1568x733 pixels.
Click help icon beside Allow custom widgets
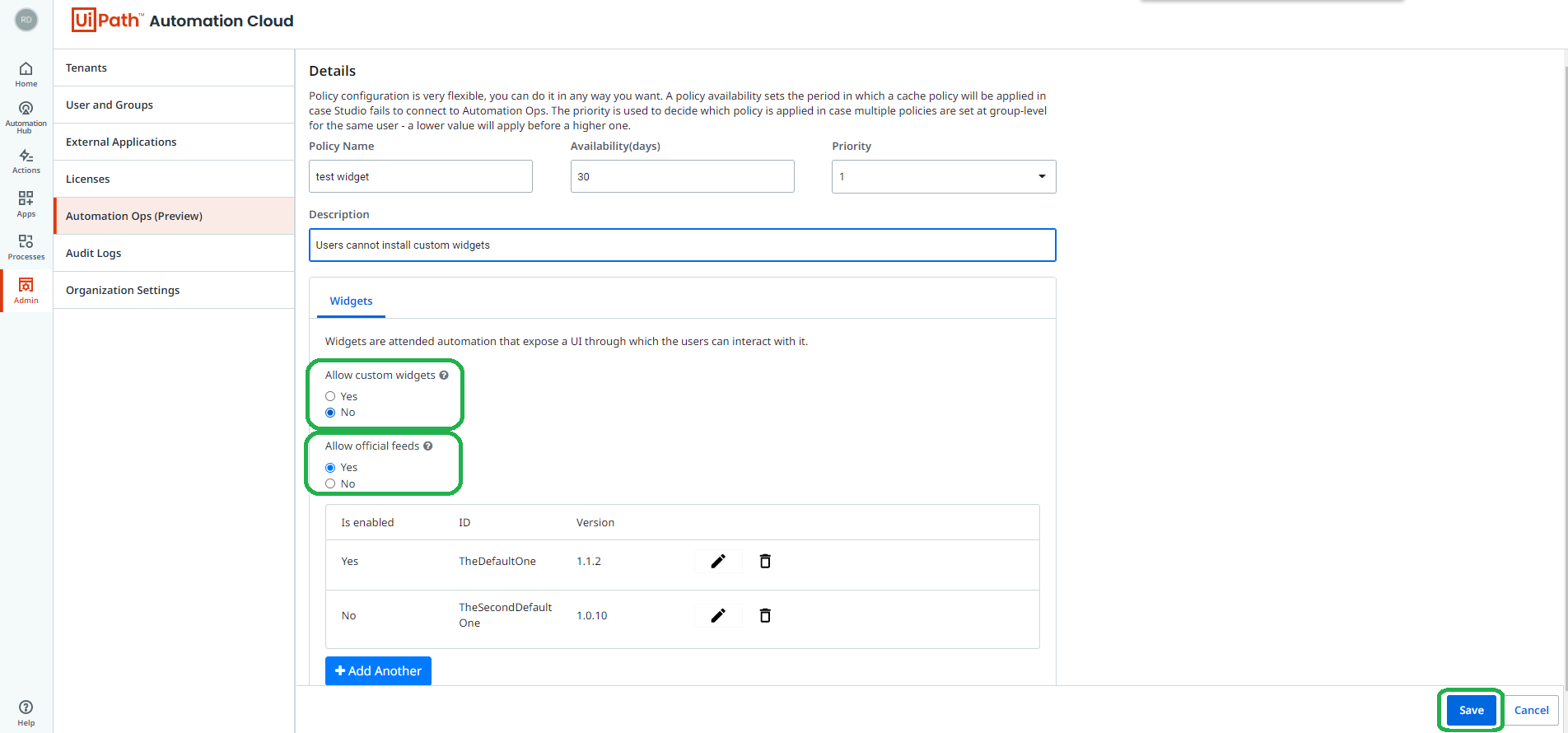[444, 375]
